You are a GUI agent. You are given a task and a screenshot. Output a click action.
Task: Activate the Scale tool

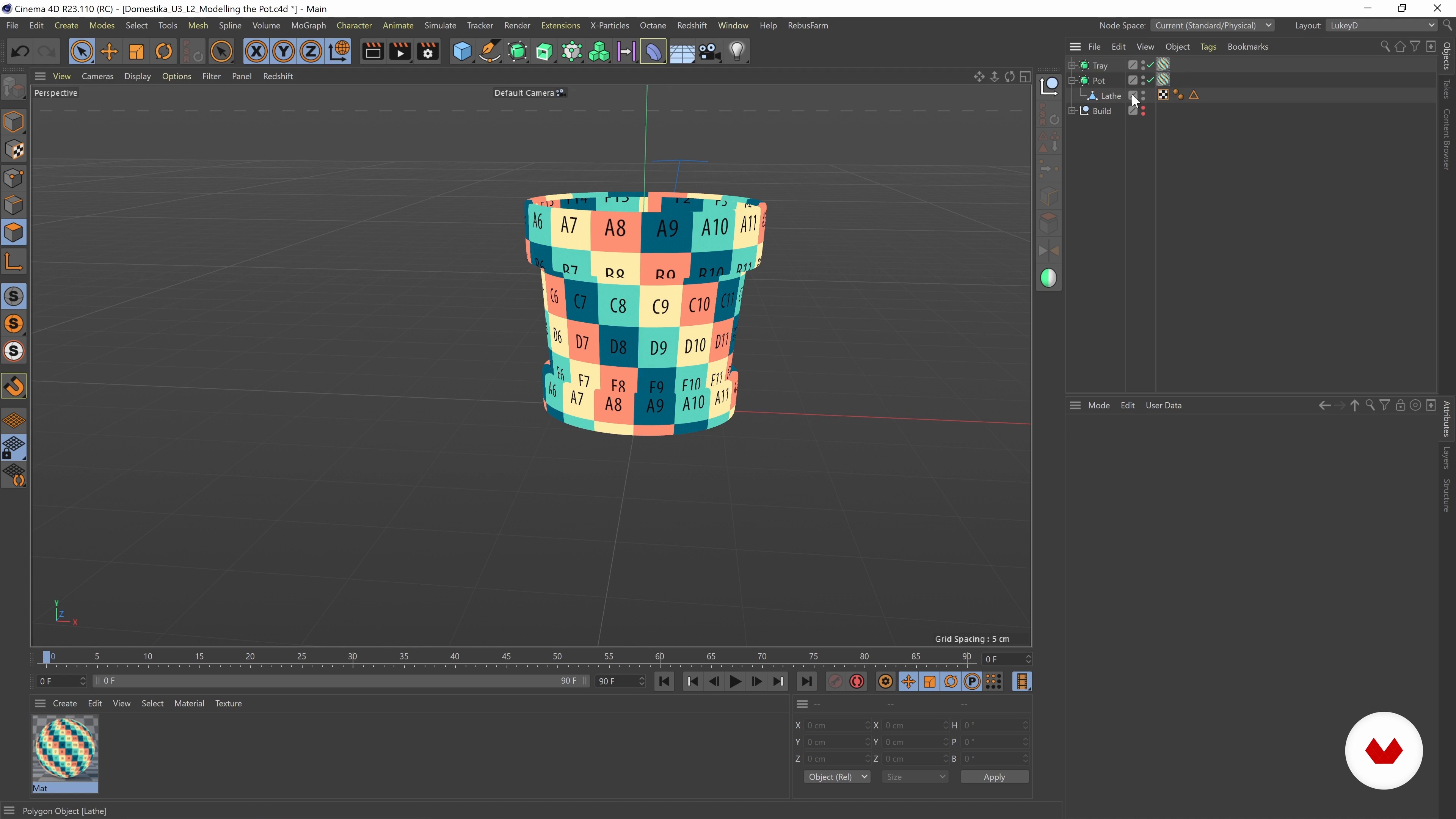pos(136,52)
